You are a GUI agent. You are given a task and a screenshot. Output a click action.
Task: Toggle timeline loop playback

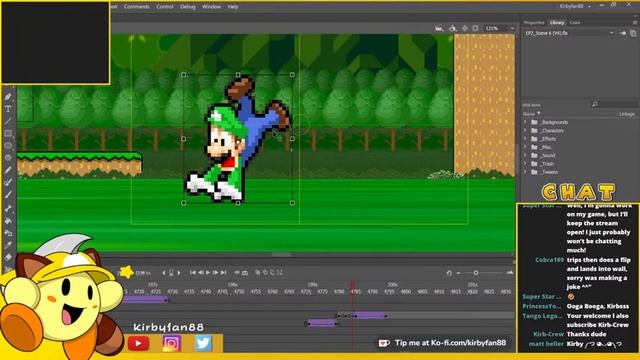point(245,273)
